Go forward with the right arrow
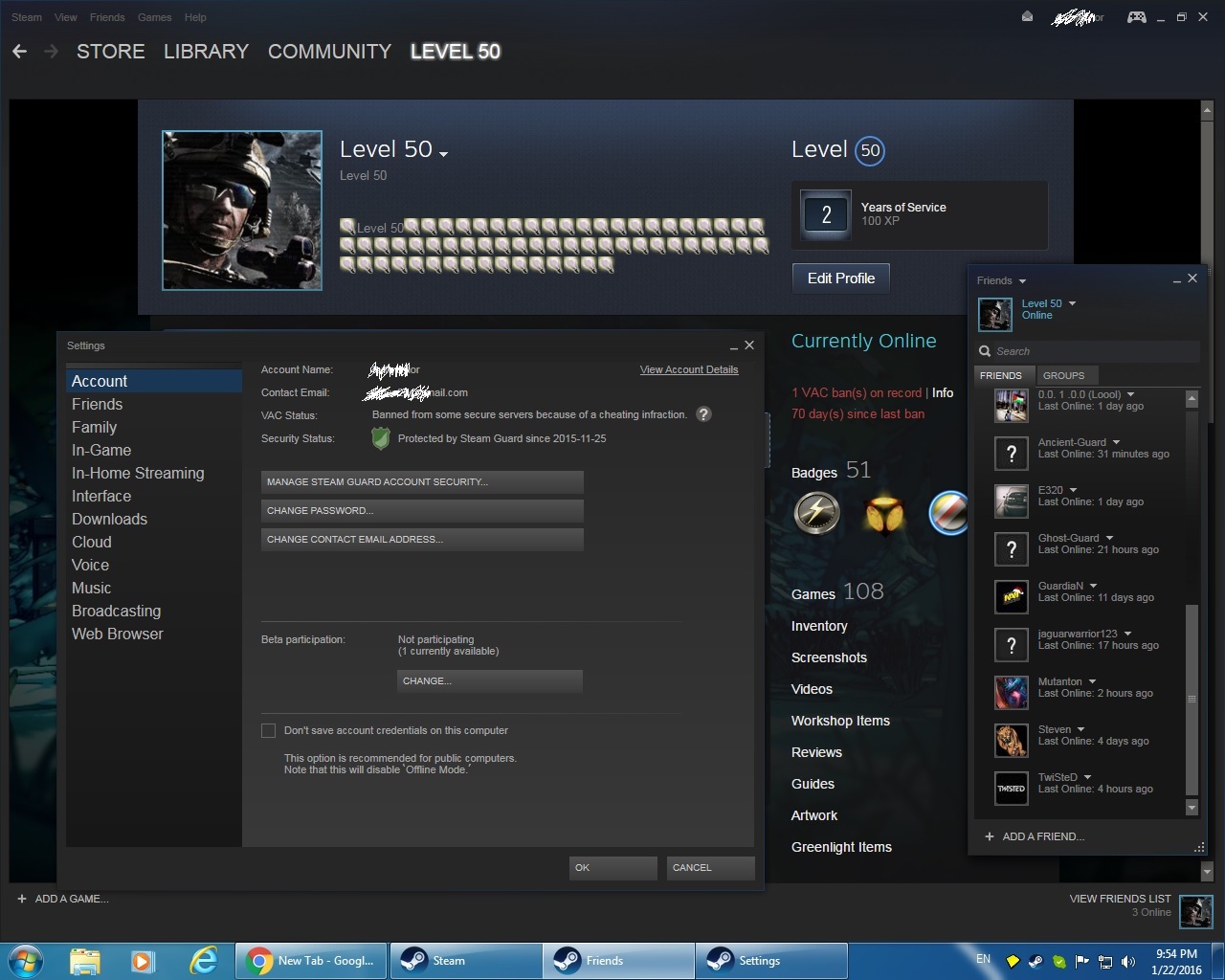Image resolution: width=1225 pixels, height=980 pixels. (x=53, y=52)
